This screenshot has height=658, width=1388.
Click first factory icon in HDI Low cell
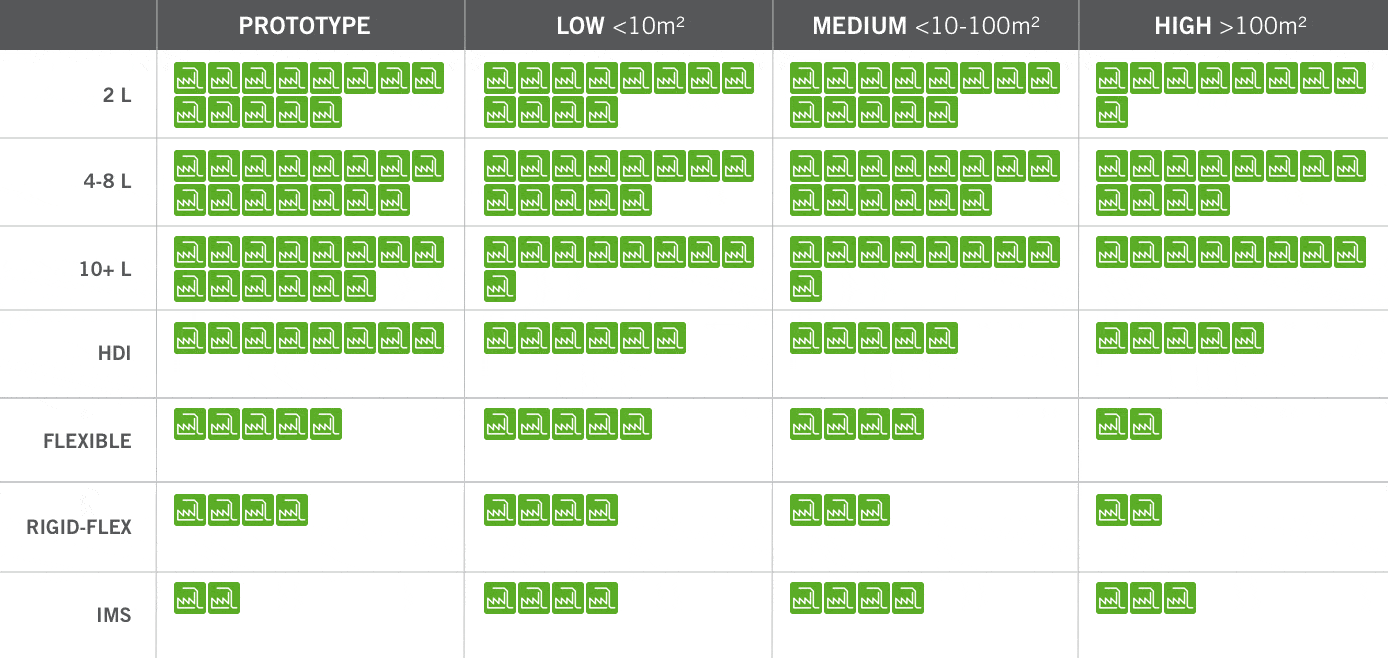click(x=500, y=338)
